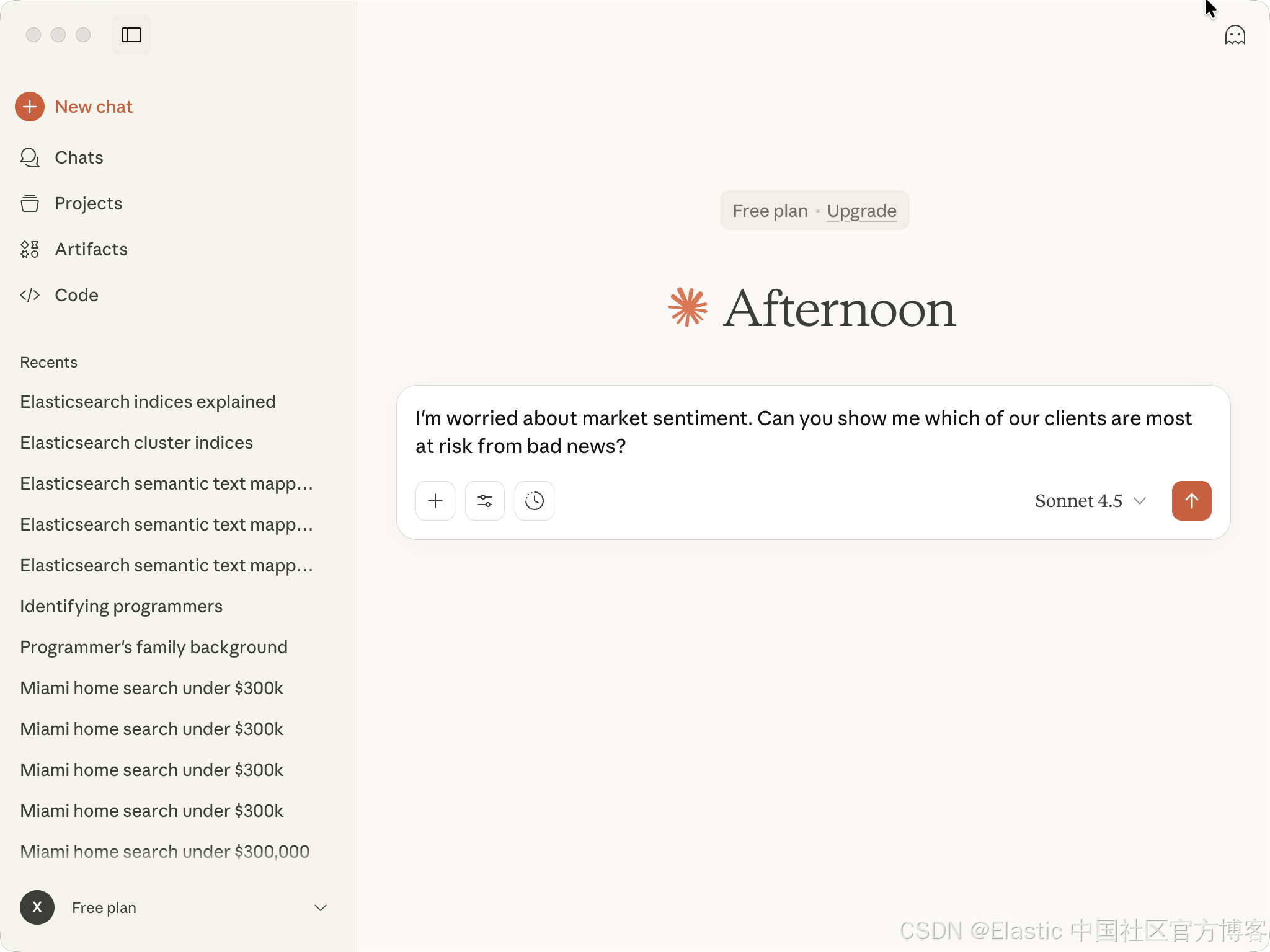Click the clock extended thinking icon
Image resolution: width=1270 pixels, height=952 pixels.
(x=535, y=501)
